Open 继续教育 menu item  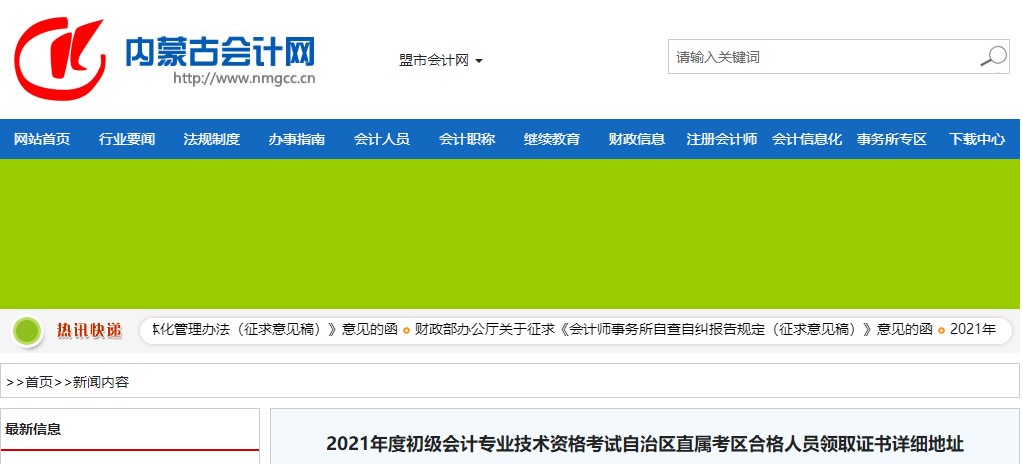pyautogui.click(x=552, y=139)
